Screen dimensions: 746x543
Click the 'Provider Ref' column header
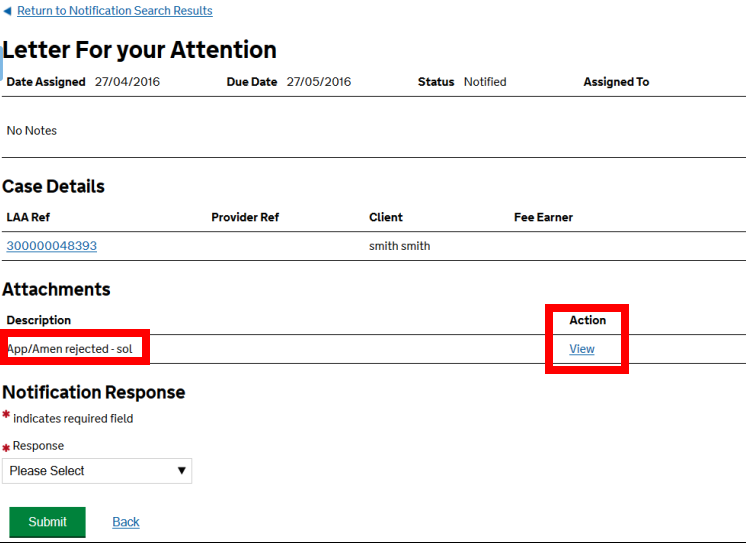(x=245, y=217)
